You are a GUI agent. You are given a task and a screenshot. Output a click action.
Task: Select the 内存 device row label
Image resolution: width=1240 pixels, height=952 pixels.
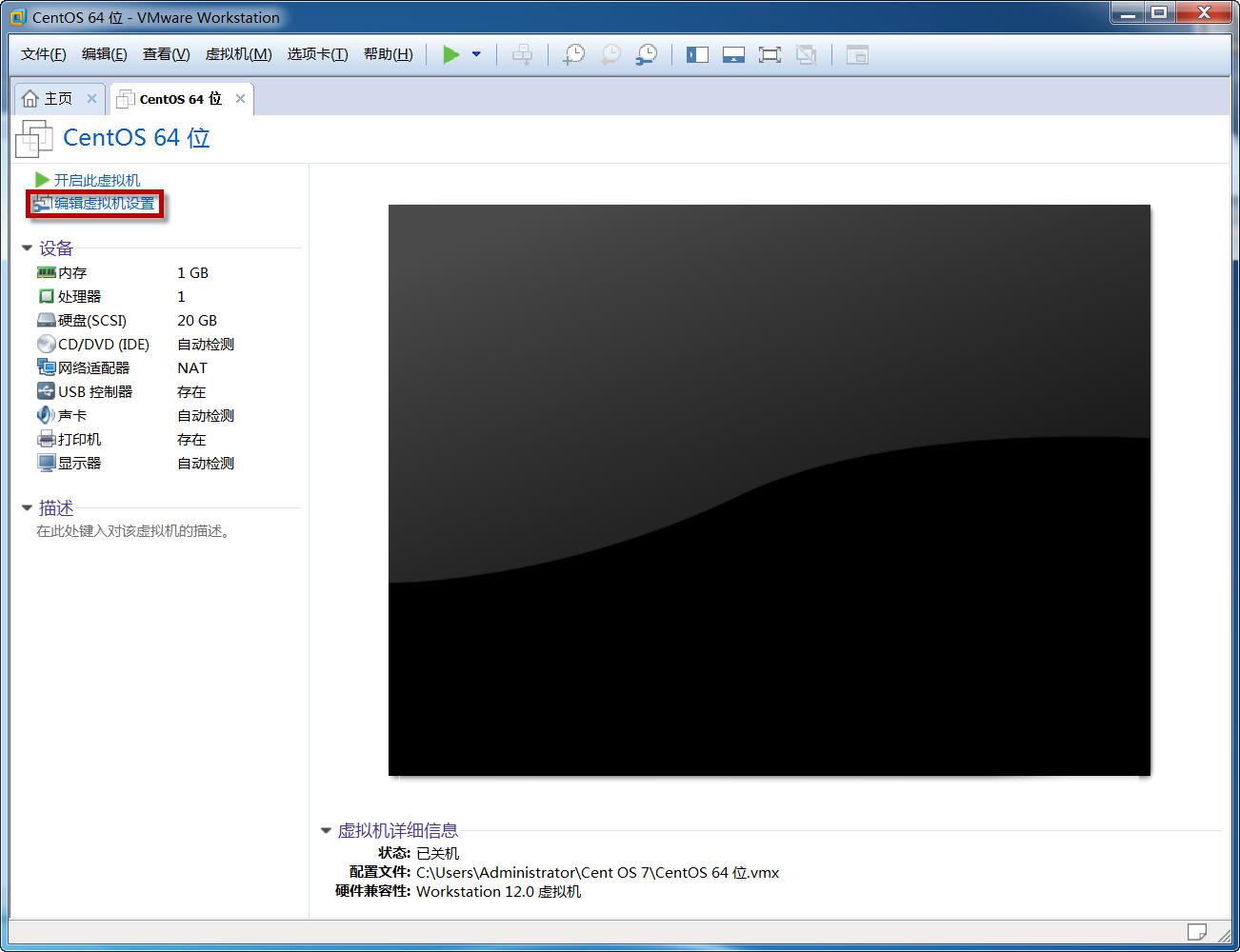[x=72, y=272]
